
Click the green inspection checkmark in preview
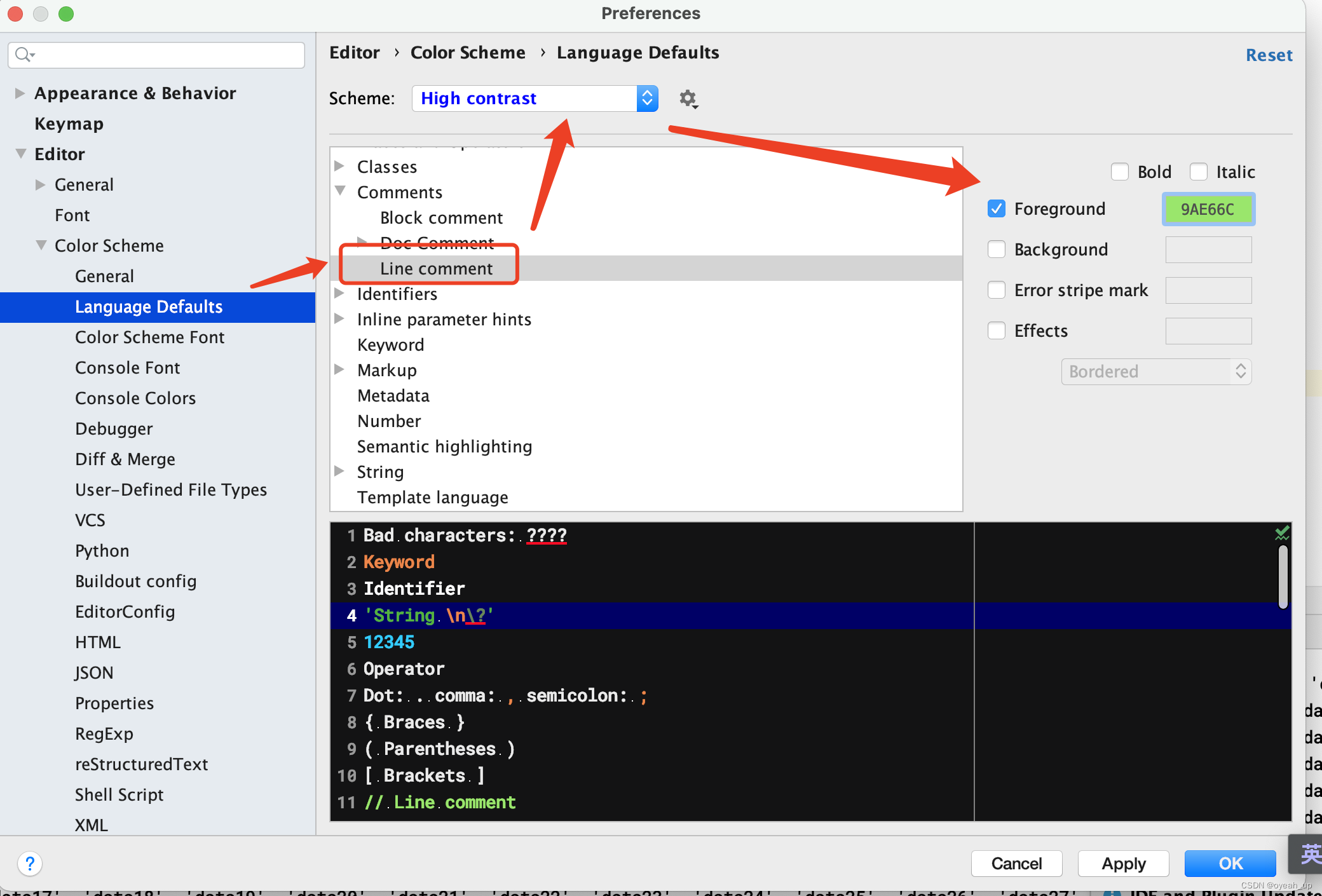point(1281,534)
